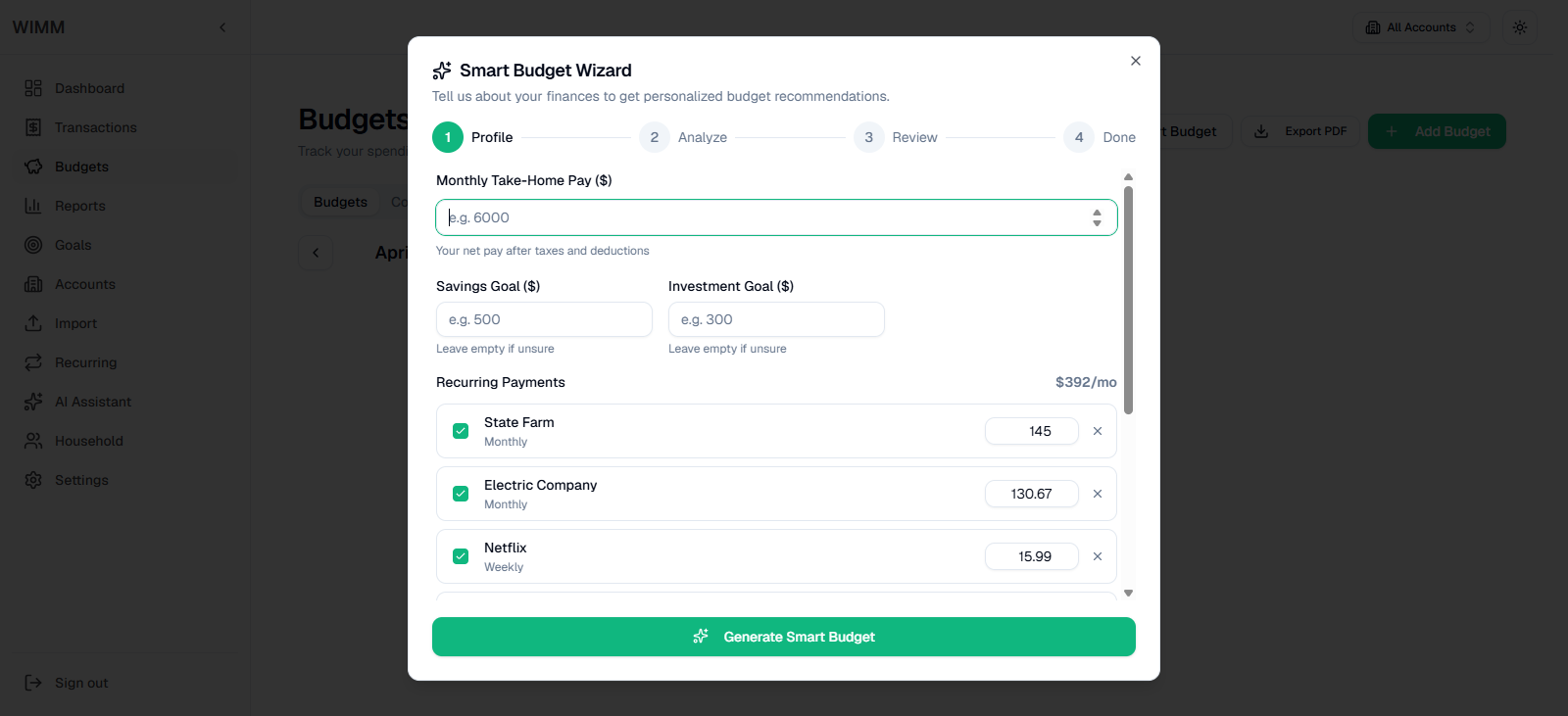Remove the State Farm recurring payment
The height and width of the screenshot is (716, 1568).
point(1098,431)
